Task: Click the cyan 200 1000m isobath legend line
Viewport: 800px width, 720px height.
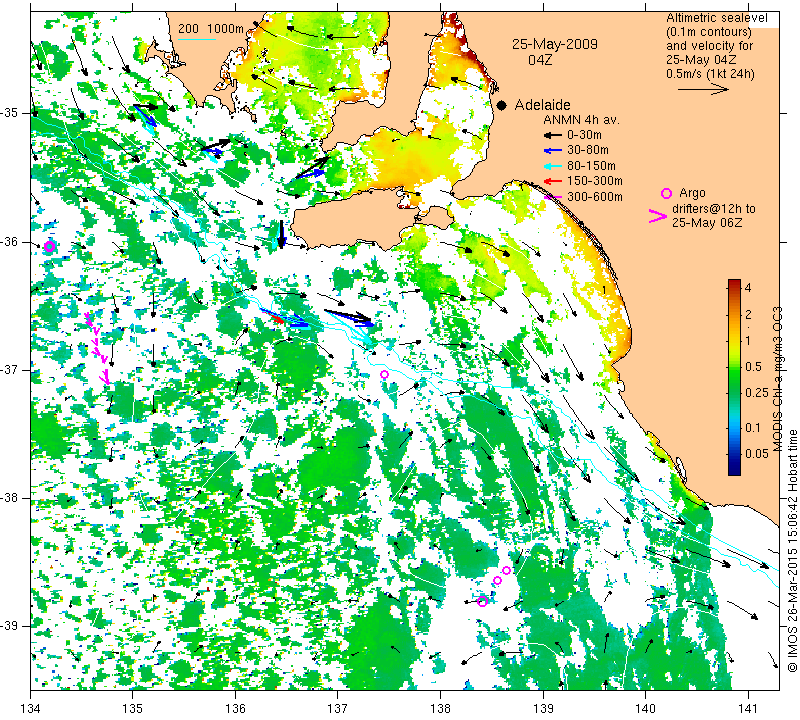Action: point(196,39)
